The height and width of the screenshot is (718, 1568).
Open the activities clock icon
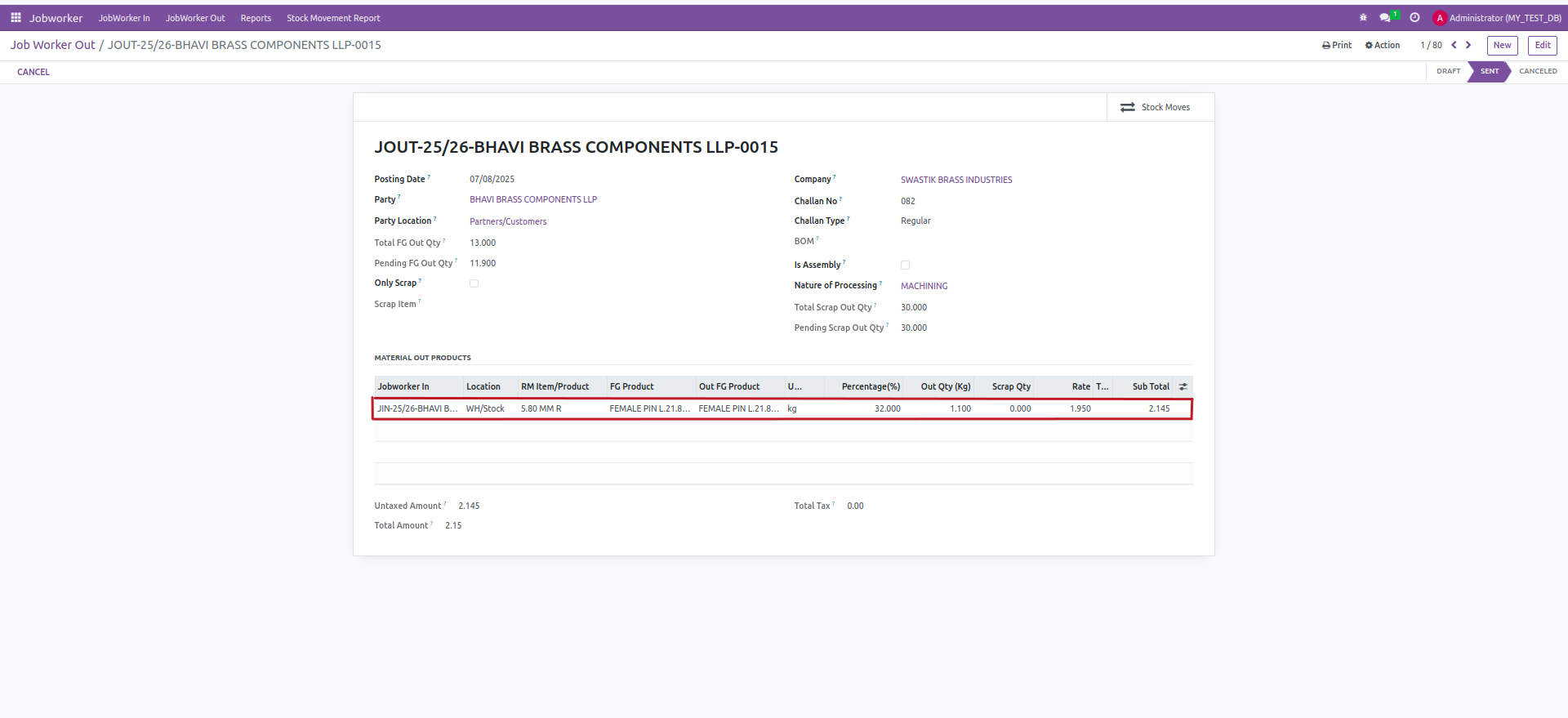[1414, 18]
